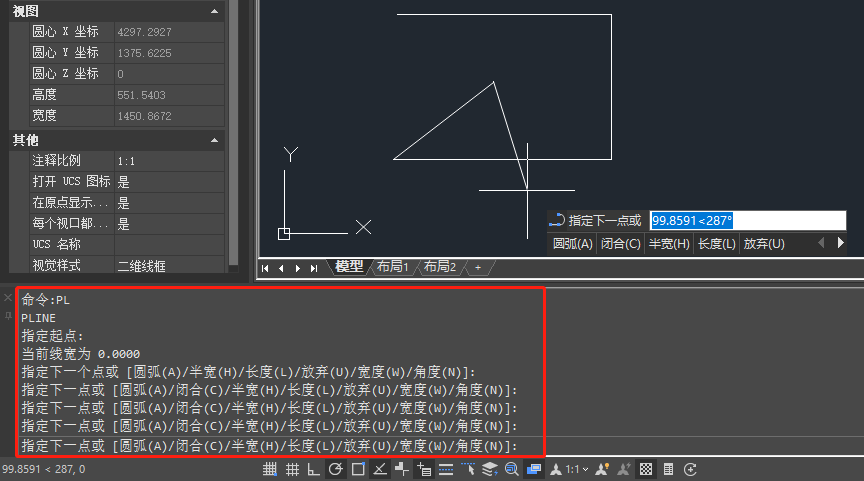Click the selection cycling cursor icon
This screenshot has width=864, height=481.
[468, 469]
